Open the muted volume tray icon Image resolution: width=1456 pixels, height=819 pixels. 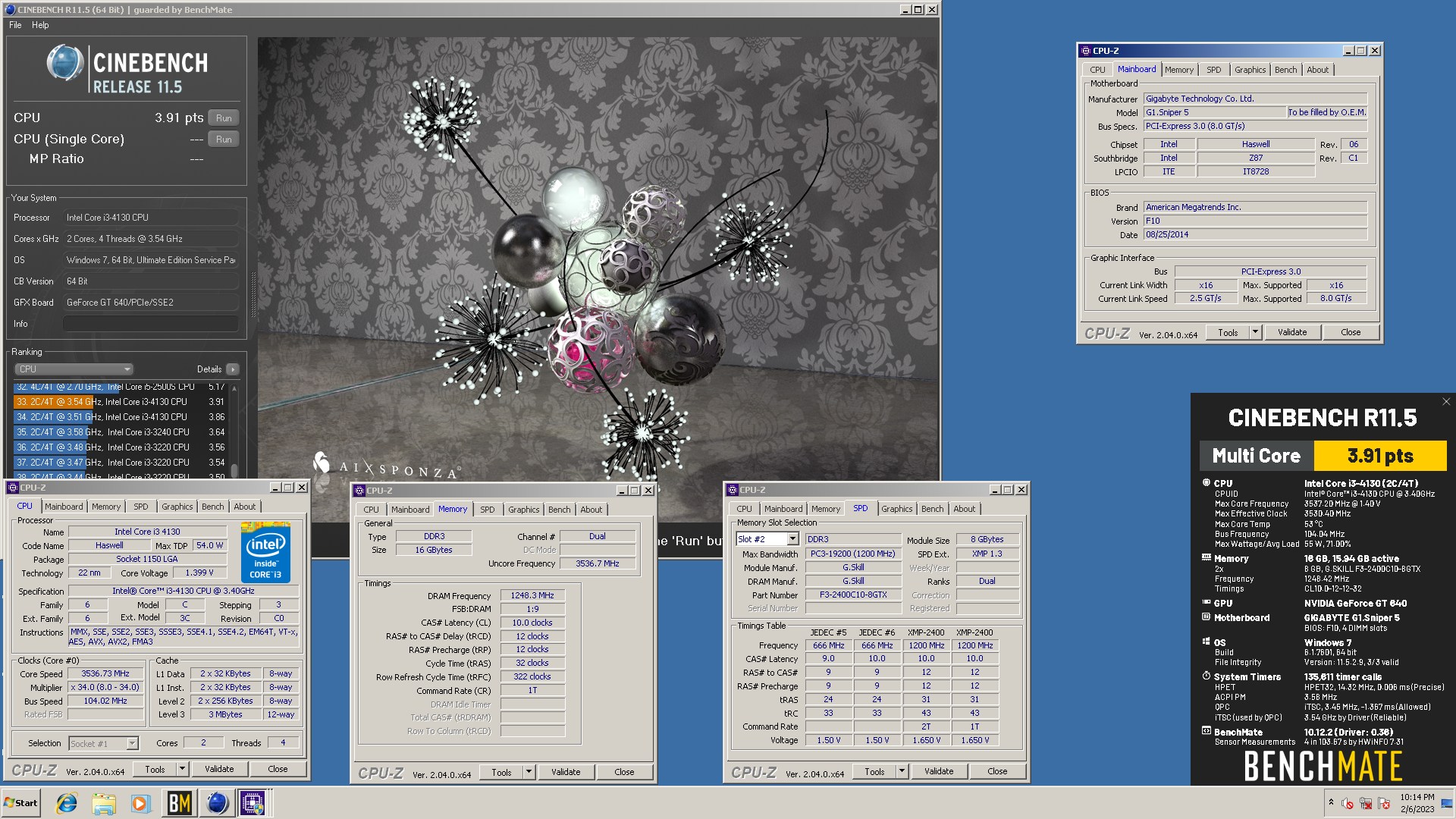click(x=1348, y=803)
